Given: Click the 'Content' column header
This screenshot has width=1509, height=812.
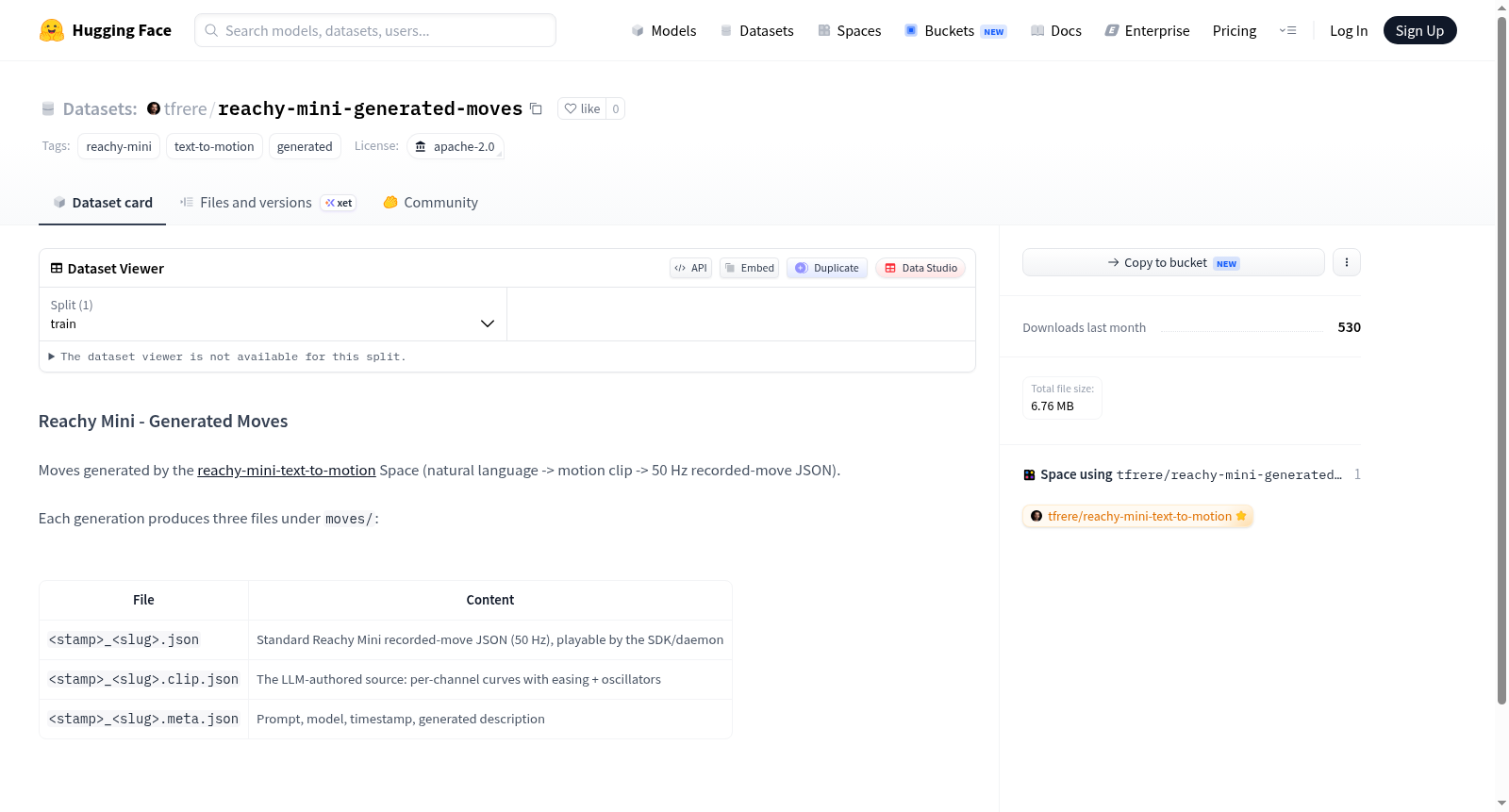Looking at the screenshot, I should pos(490,600).
